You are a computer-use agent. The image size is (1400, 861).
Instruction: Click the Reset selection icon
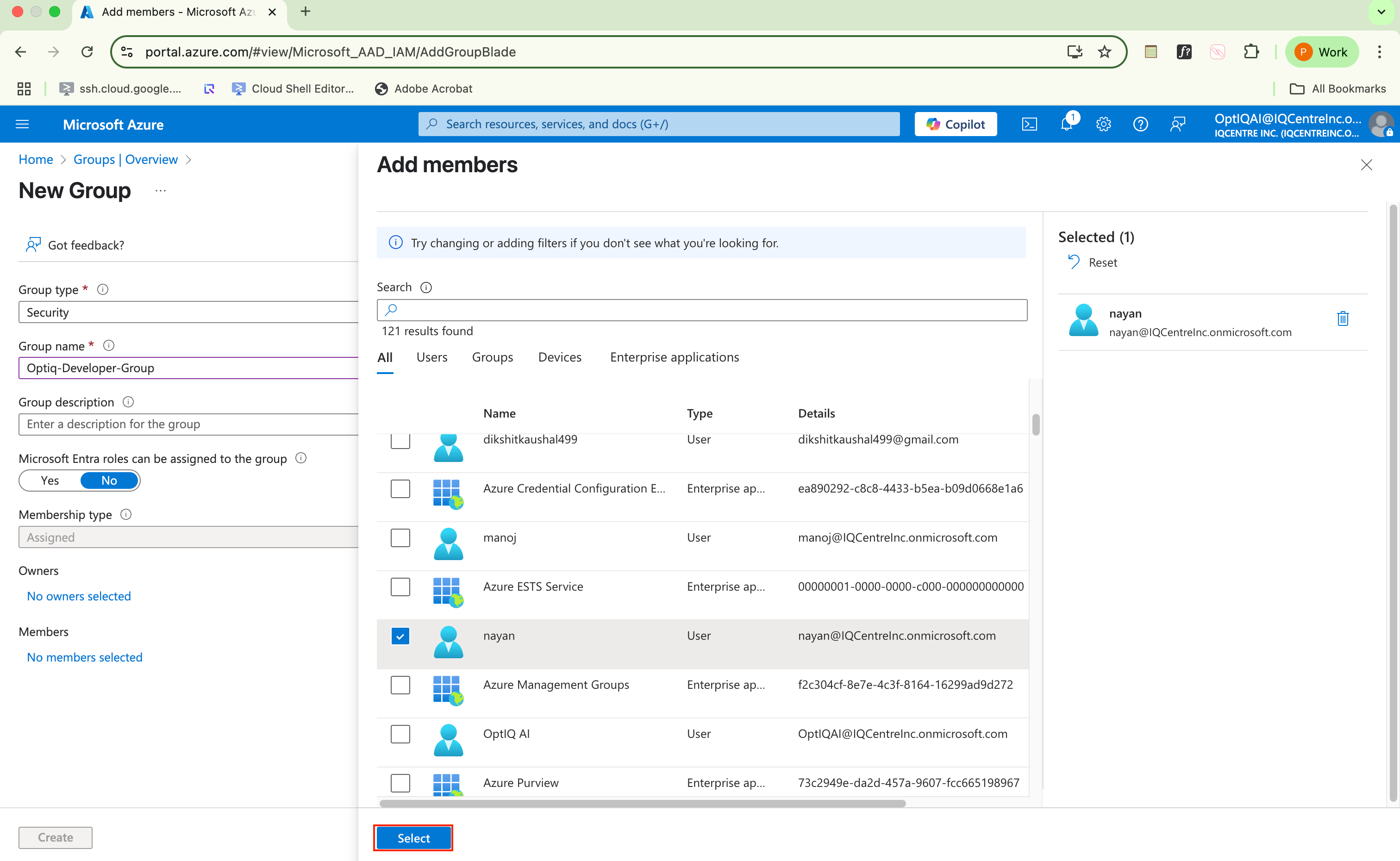1074,262
